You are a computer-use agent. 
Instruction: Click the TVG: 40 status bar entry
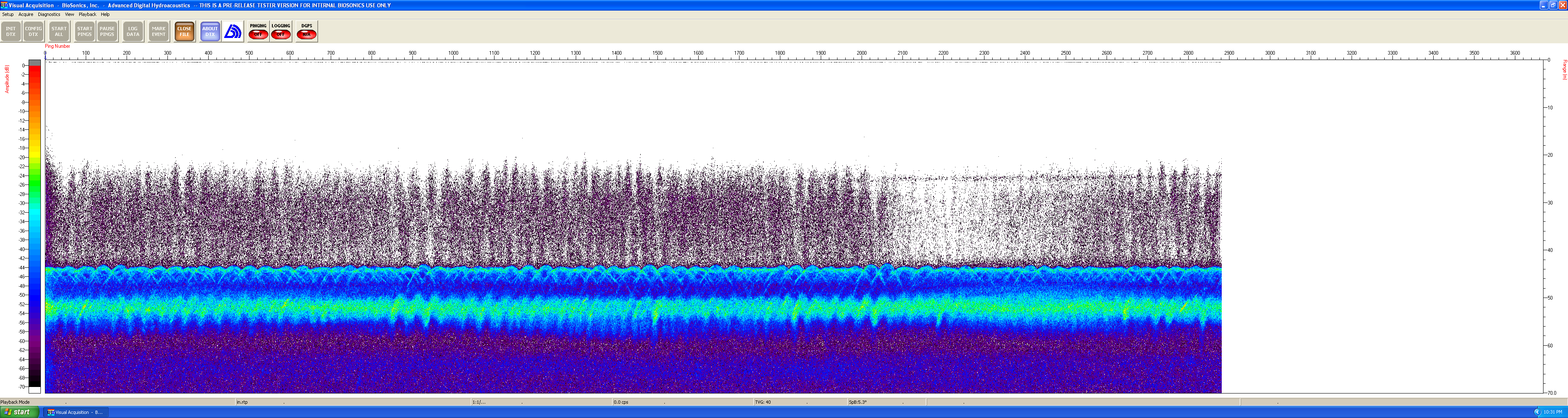763,402
